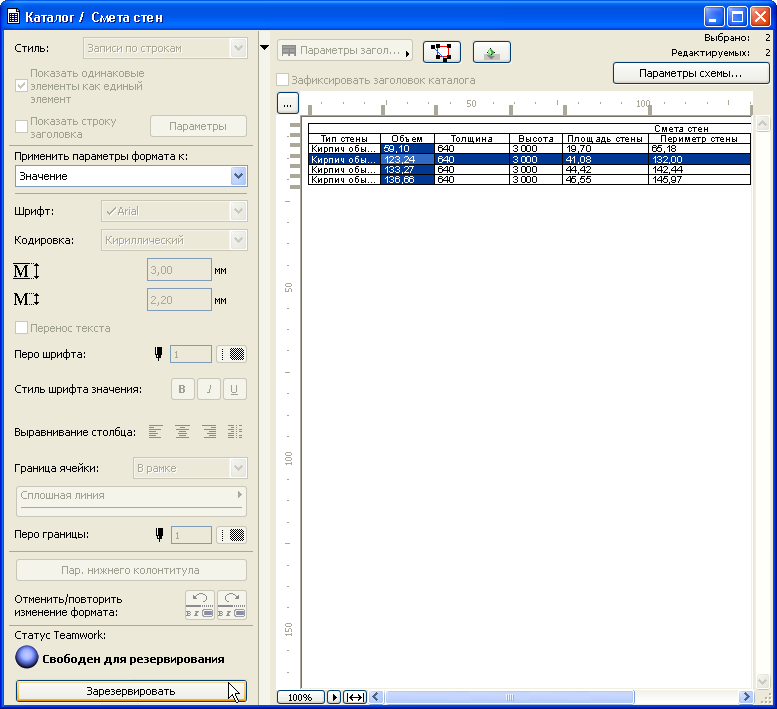Collapse the left panel with the black triangle

[265, 48]
